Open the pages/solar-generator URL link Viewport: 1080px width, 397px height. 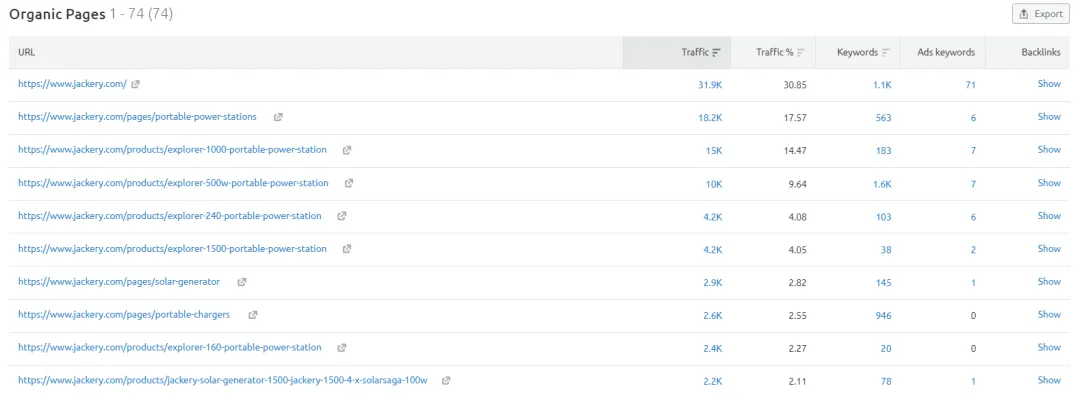click(x=119, y=282)
